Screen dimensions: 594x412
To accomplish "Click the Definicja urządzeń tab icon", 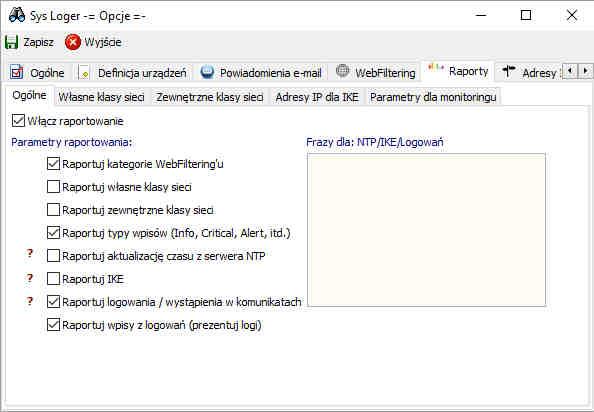I will pyautogui.click(x=84, y=72).
